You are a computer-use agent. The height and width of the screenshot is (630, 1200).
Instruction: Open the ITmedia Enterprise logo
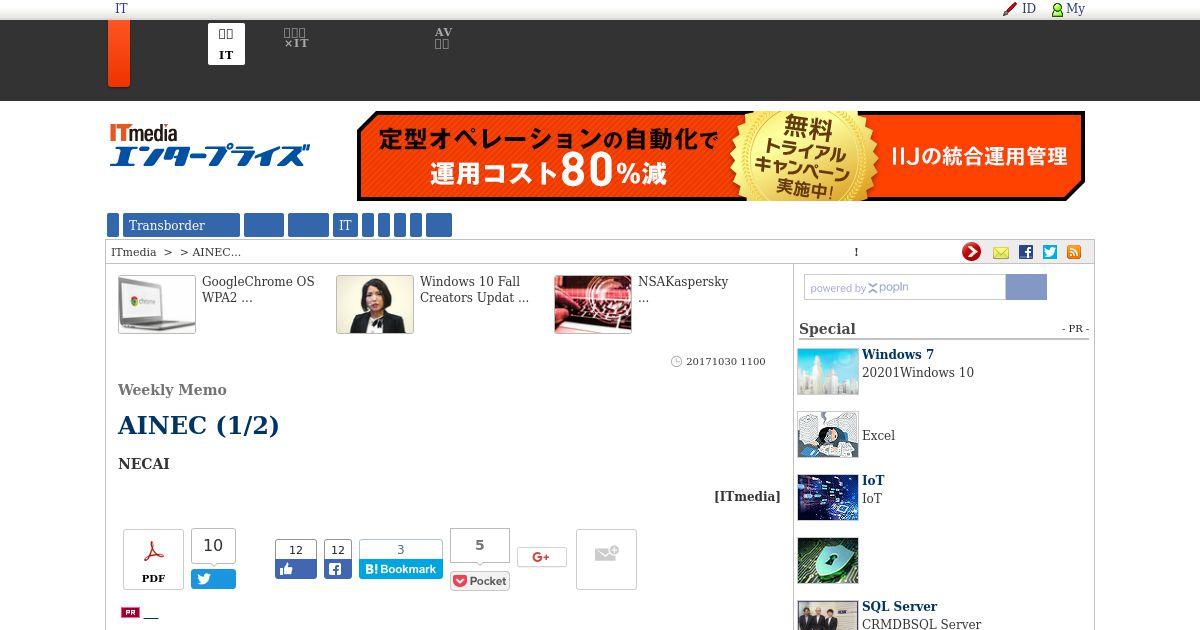pos(209,145)
